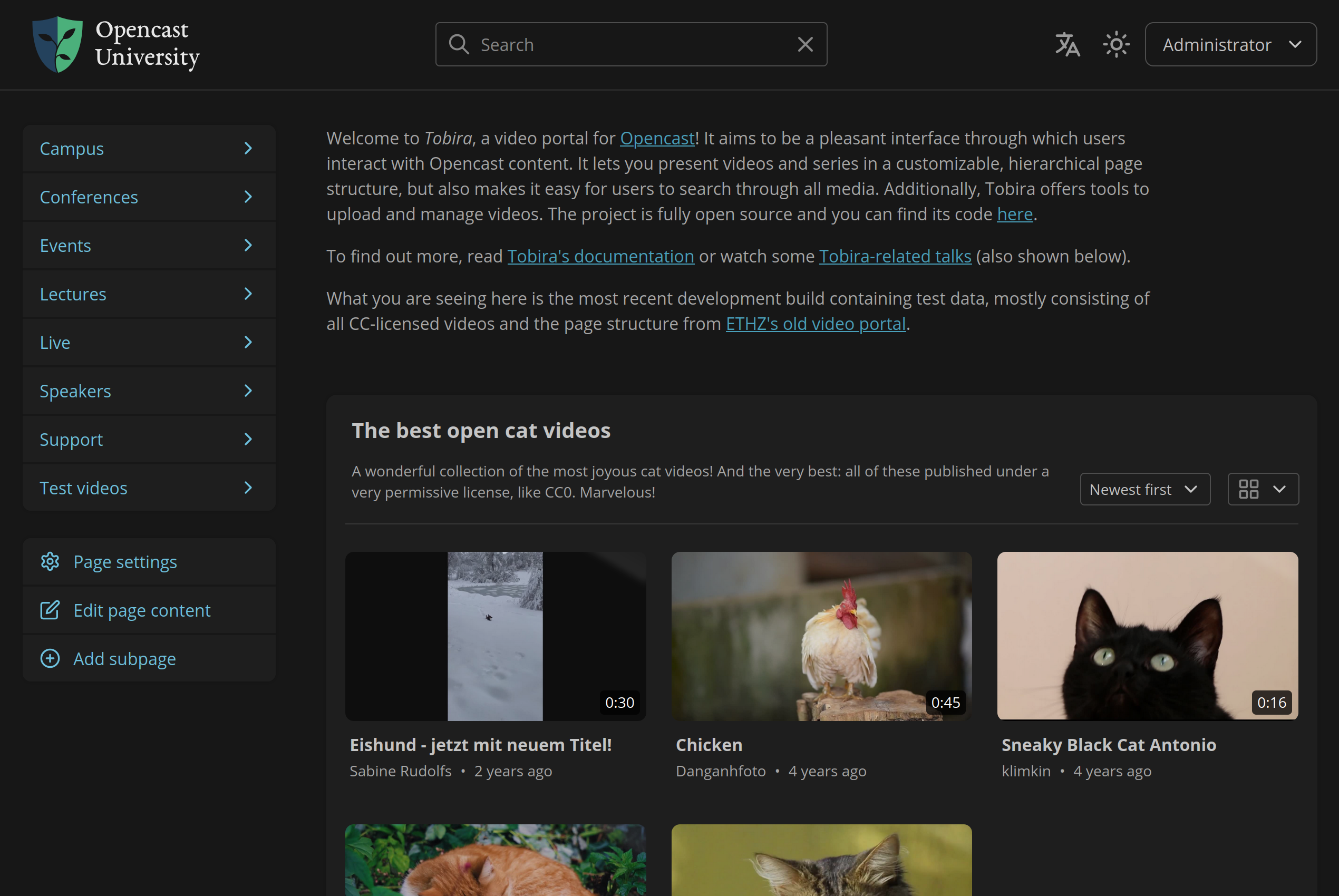Clear the search with the X icon

pos(805,45)
